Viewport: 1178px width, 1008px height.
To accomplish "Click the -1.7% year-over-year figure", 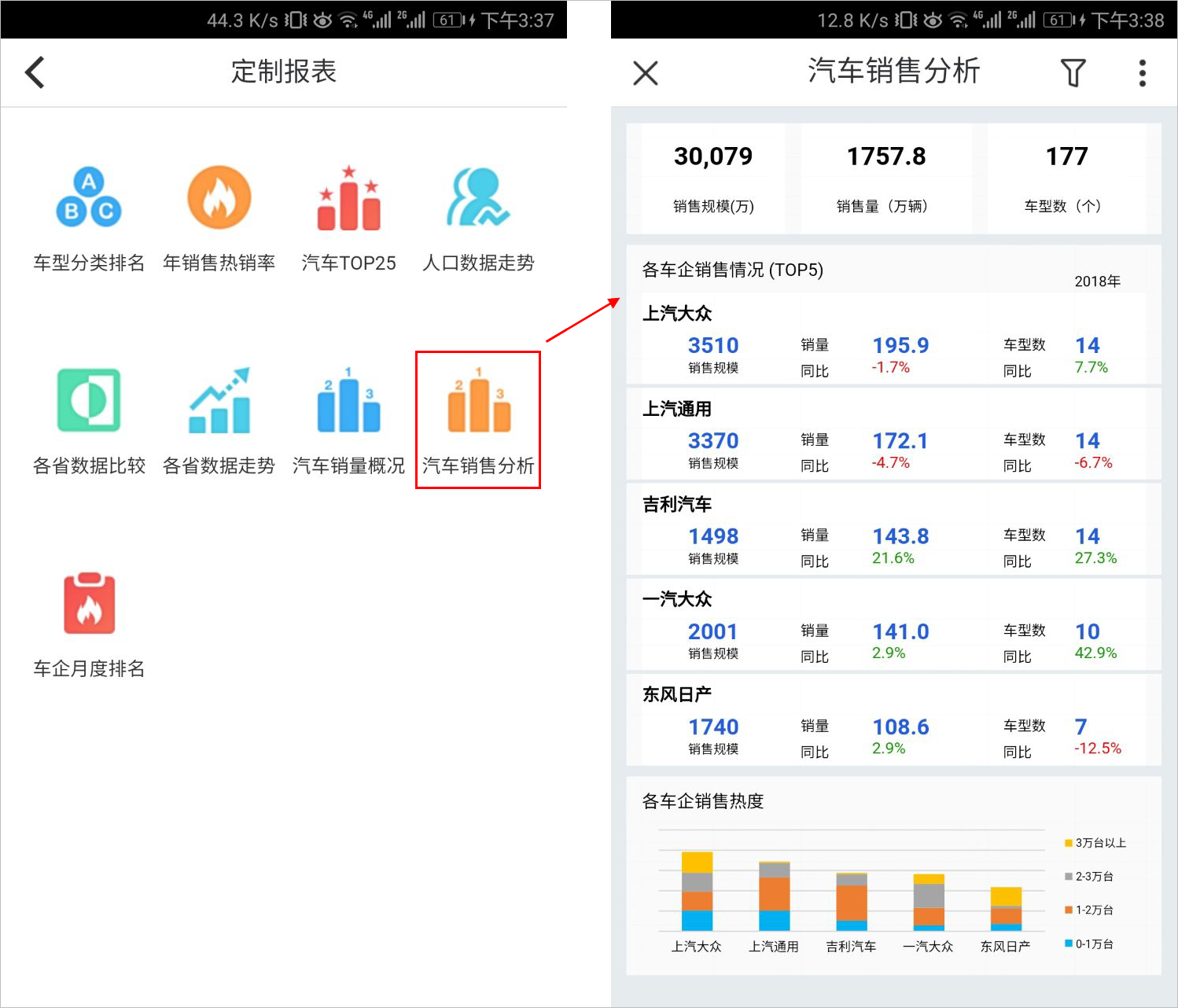I will coord(890,368).
